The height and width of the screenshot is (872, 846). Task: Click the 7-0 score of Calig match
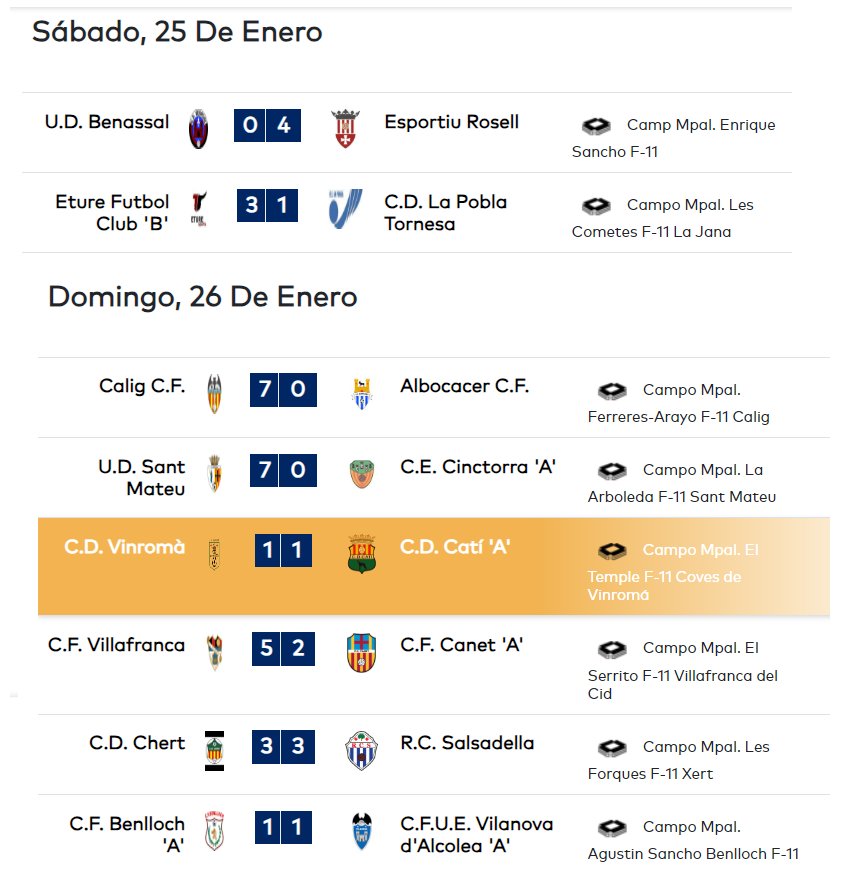[283, 390]
